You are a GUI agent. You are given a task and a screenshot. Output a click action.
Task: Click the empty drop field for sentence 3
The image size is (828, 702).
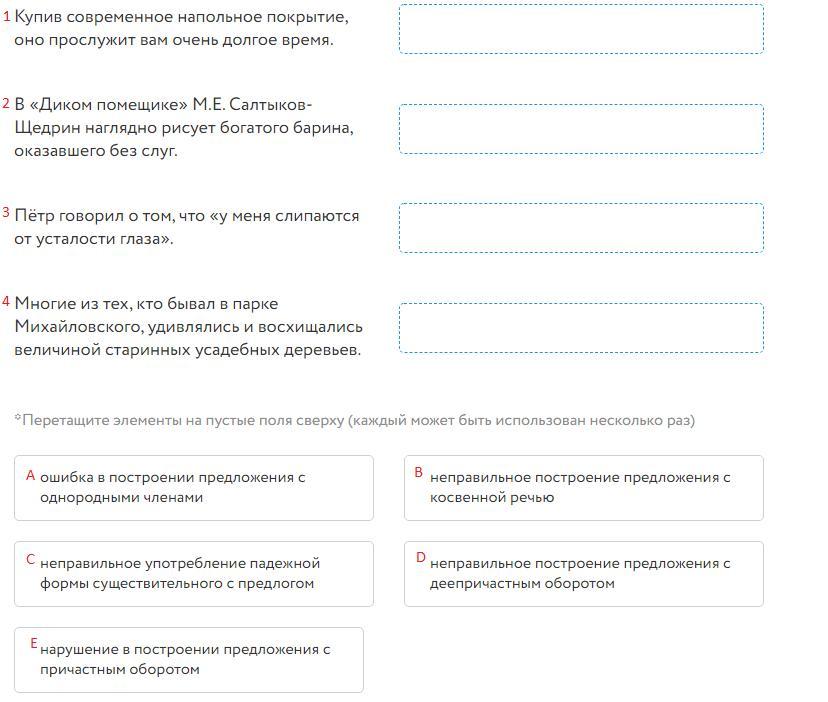pos(581,228)
